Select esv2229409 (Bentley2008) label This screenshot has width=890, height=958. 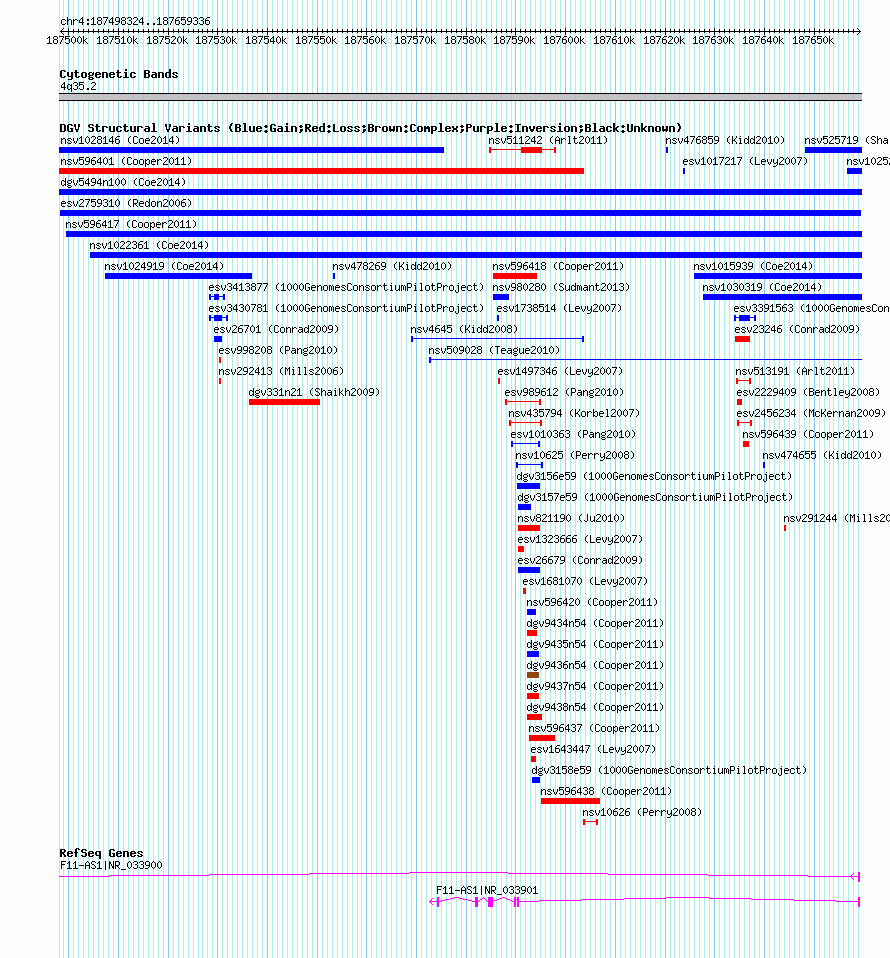click(x=808, y=392)
